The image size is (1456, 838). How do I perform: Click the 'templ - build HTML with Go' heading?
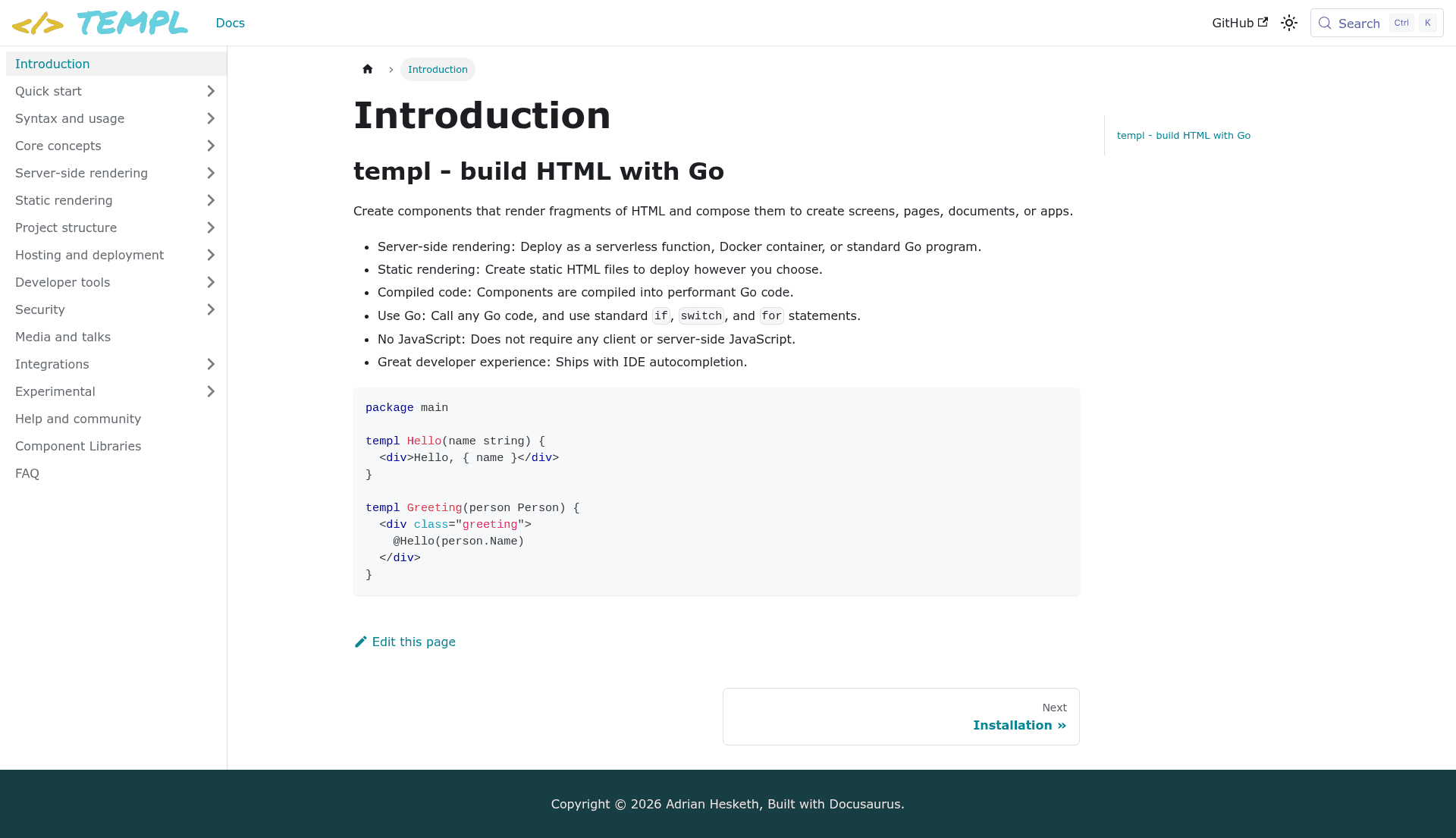538,171
